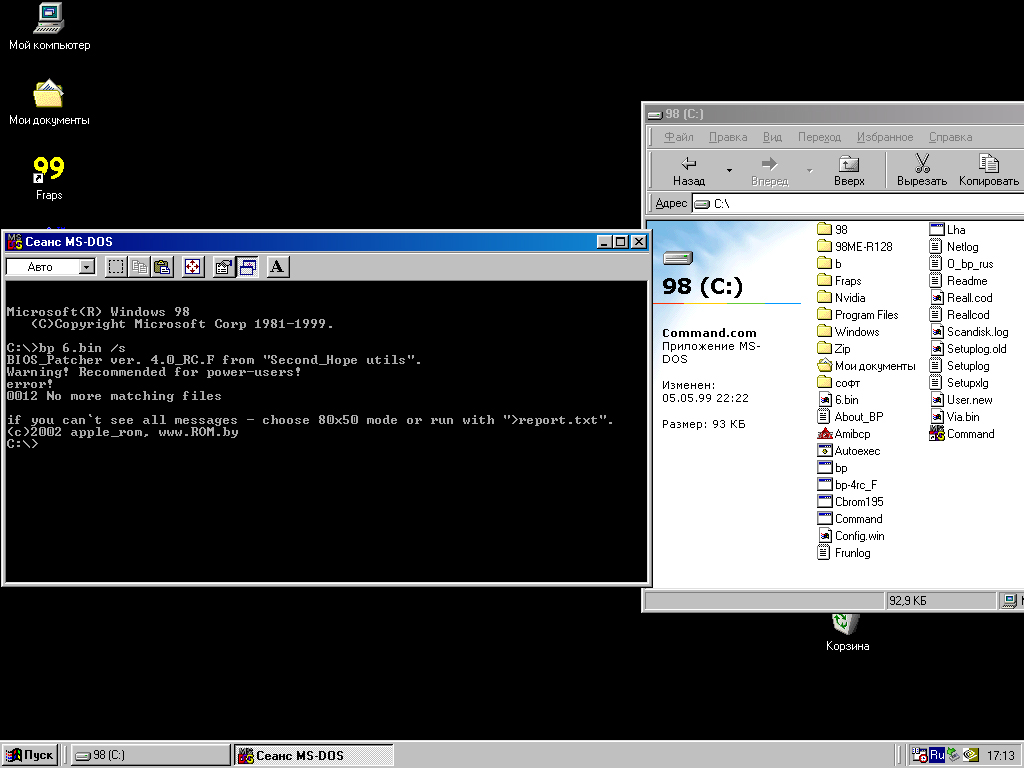Select the Fraps folder in Explorer

pos(839,281)
